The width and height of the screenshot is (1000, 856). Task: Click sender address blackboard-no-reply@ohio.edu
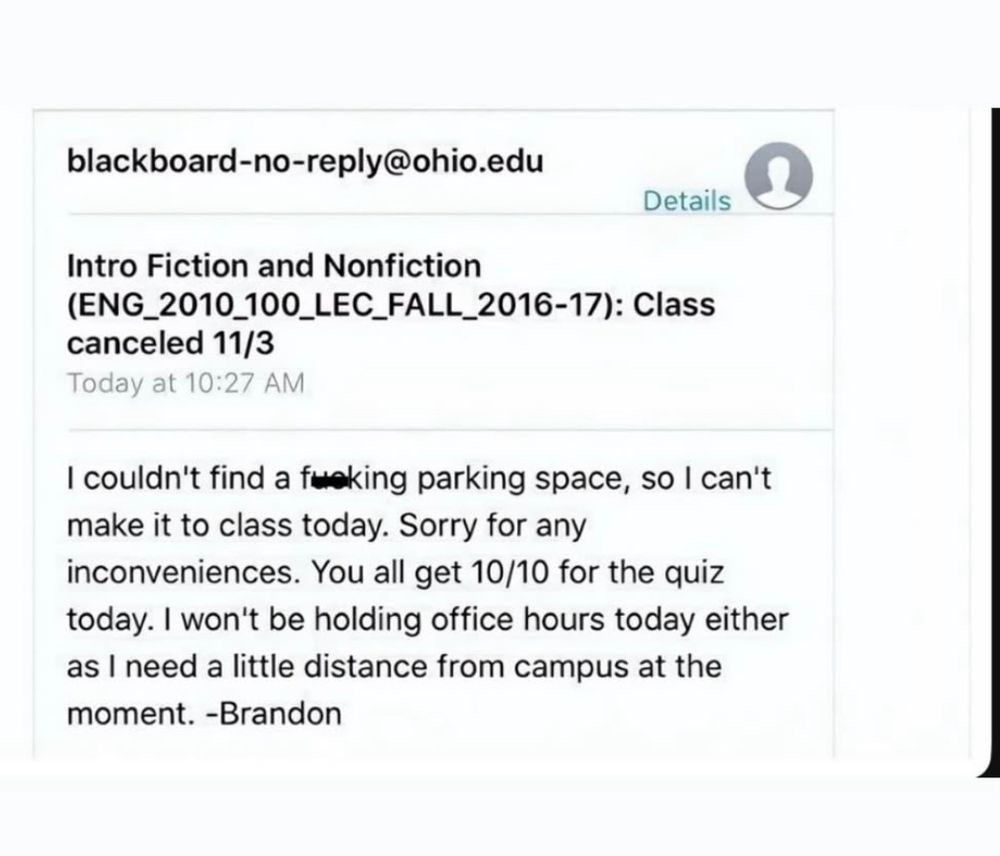[305, 161]
